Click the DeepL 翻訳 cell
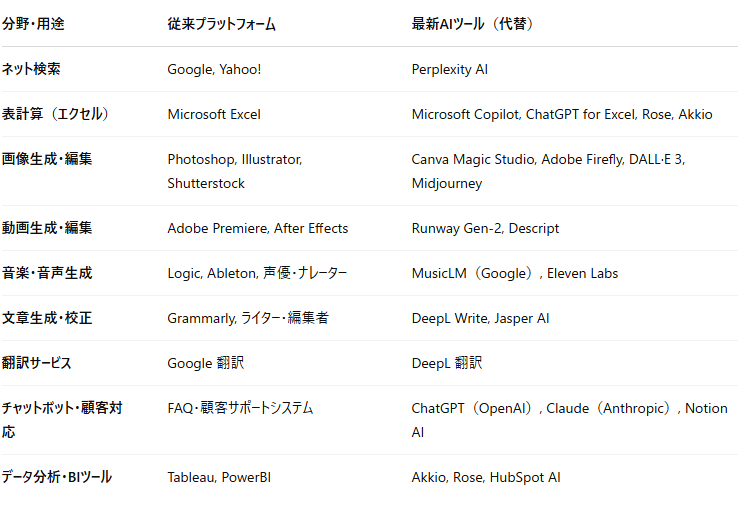 (447, 363)
